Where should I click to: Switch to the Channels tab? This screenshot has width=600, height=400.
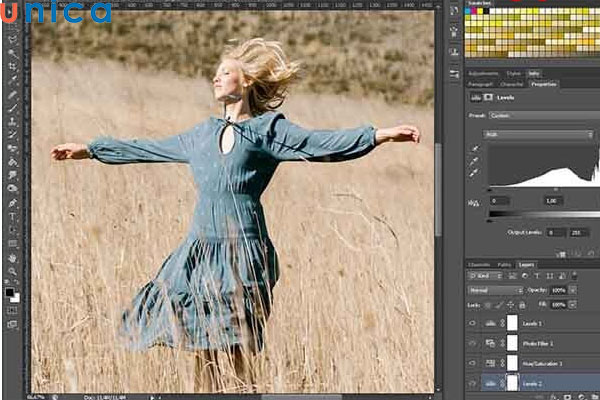tap(479, 265)
